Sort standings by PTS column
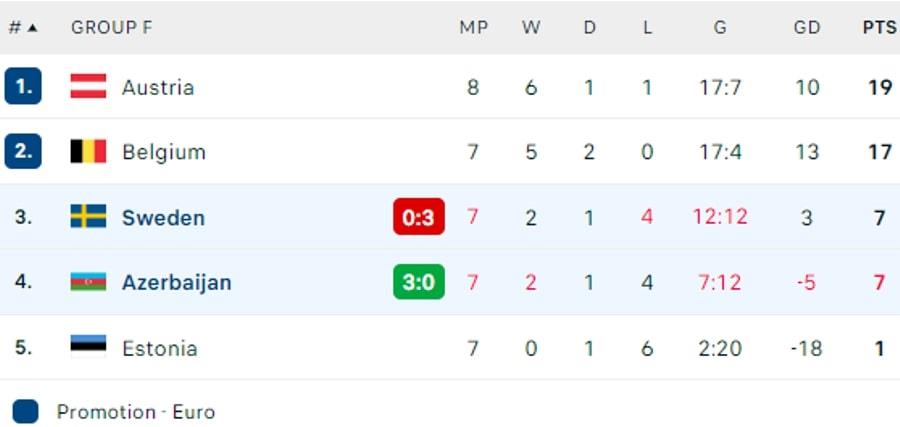 tap(879, 28)
